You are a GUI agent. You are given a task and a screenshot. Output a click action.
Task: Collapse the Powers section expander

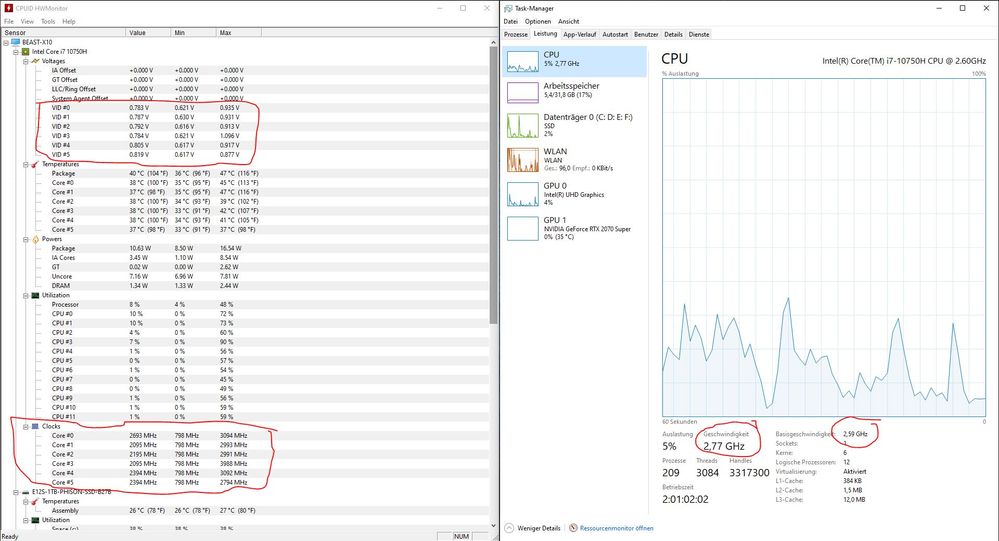(x=26, y=240)
